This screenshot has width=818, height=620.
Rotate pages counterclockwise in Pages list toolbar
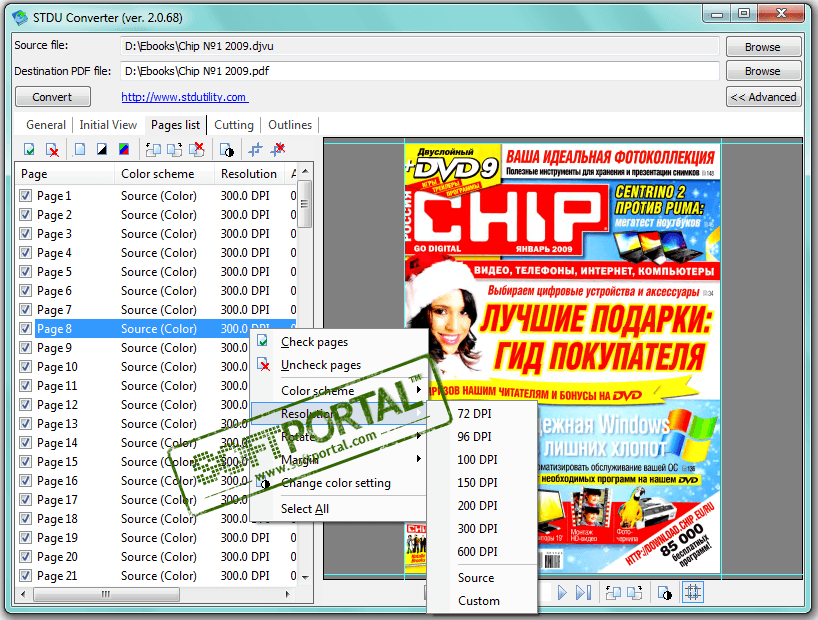pyautogui.click(x=153, y=150)
